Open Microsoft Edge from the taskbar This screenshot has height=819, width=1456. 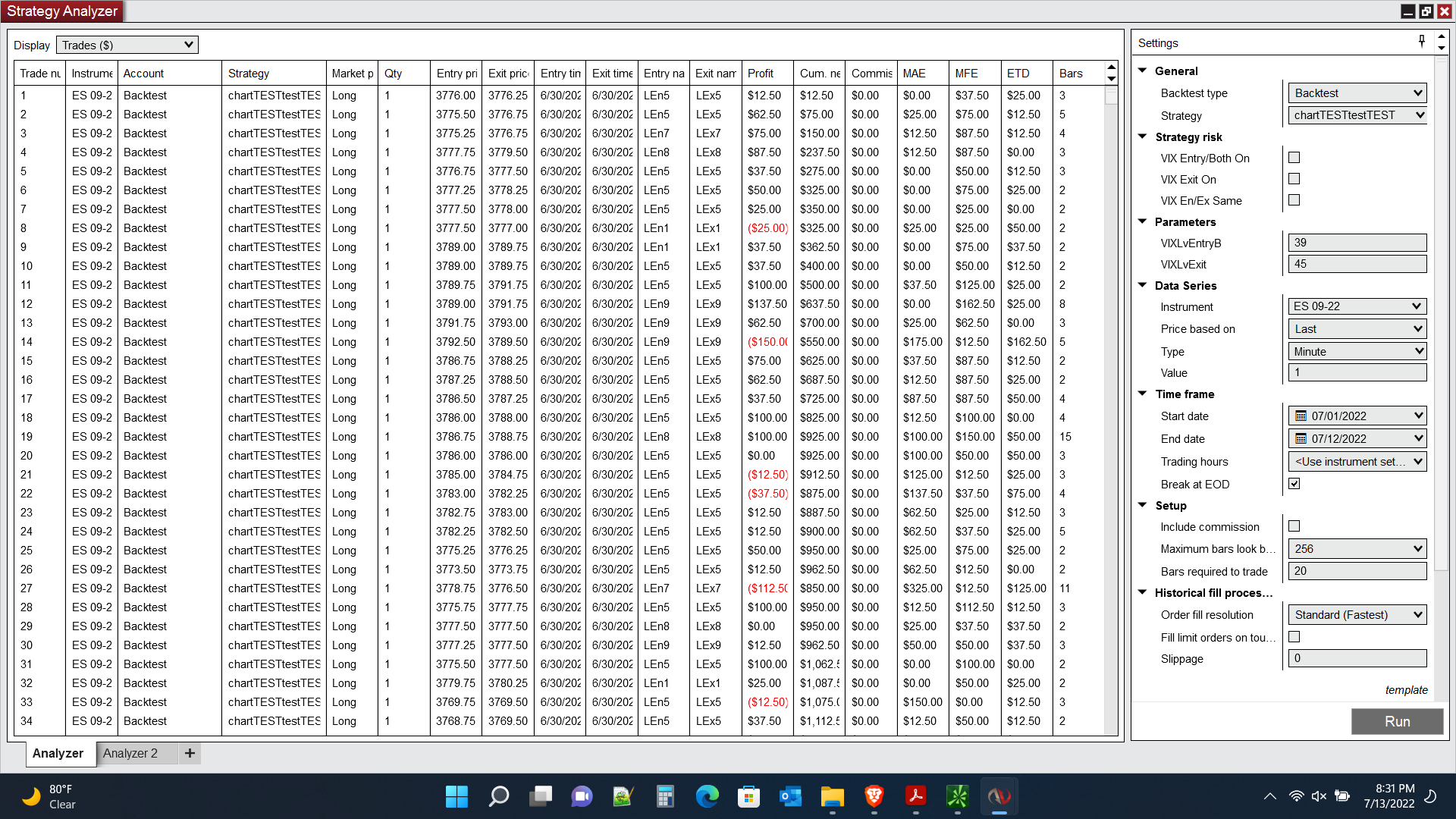707,796
